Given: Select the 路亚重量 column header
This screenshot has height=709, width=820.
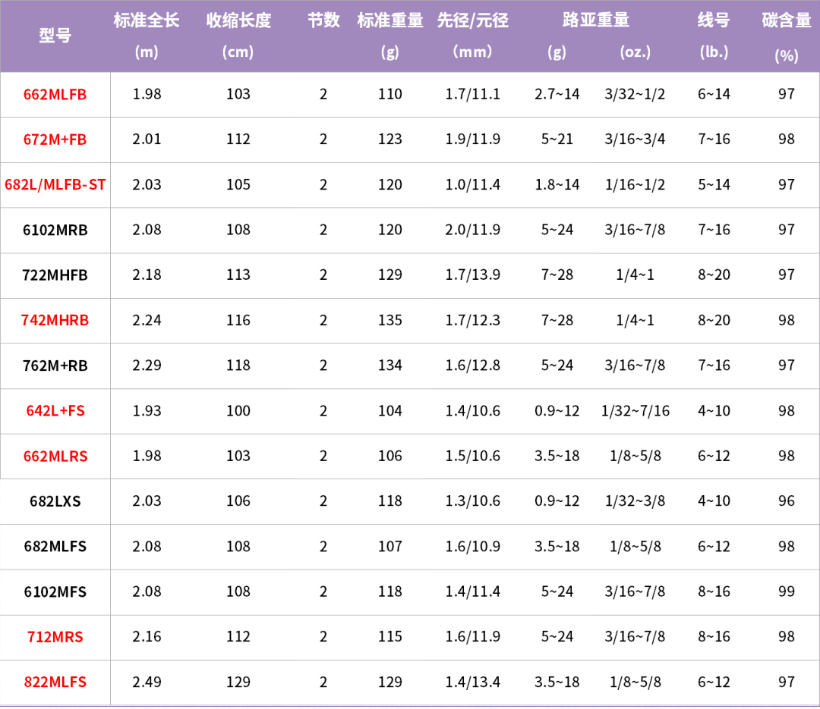Looking at the screenshot, I should 596,20.
